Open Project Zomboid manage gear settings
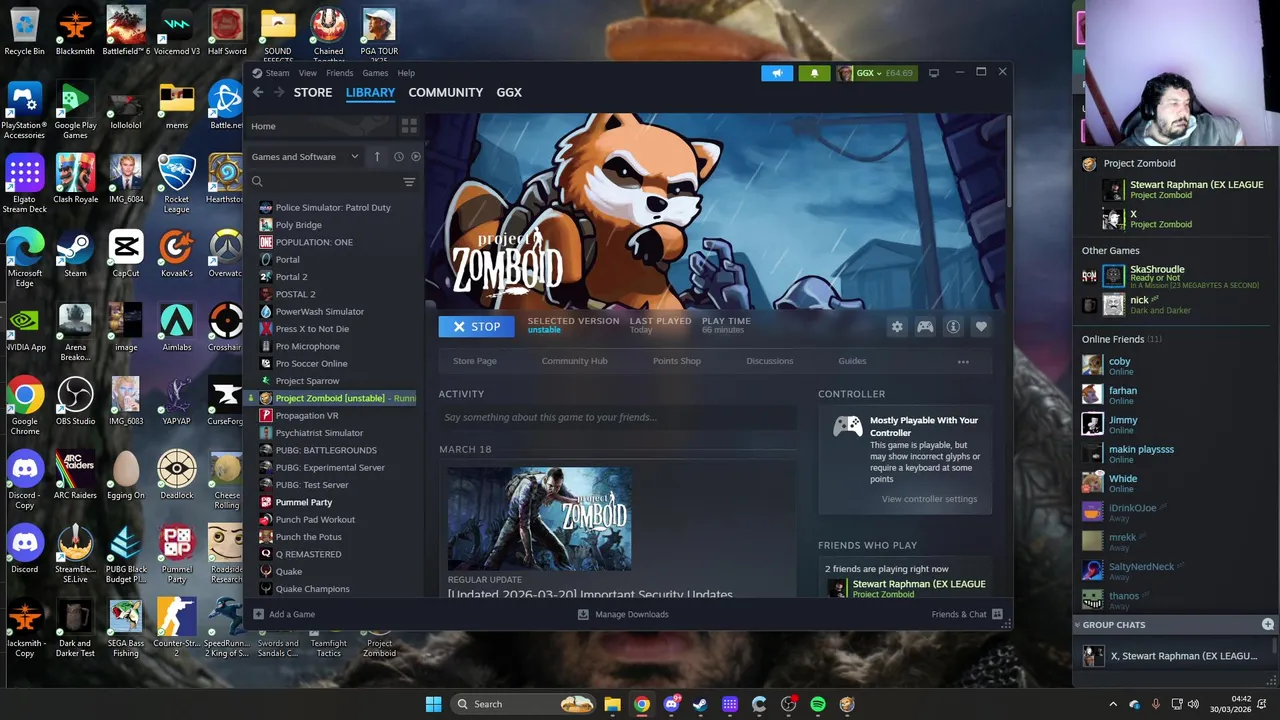Screen dimensions: 1280x720 897,327
